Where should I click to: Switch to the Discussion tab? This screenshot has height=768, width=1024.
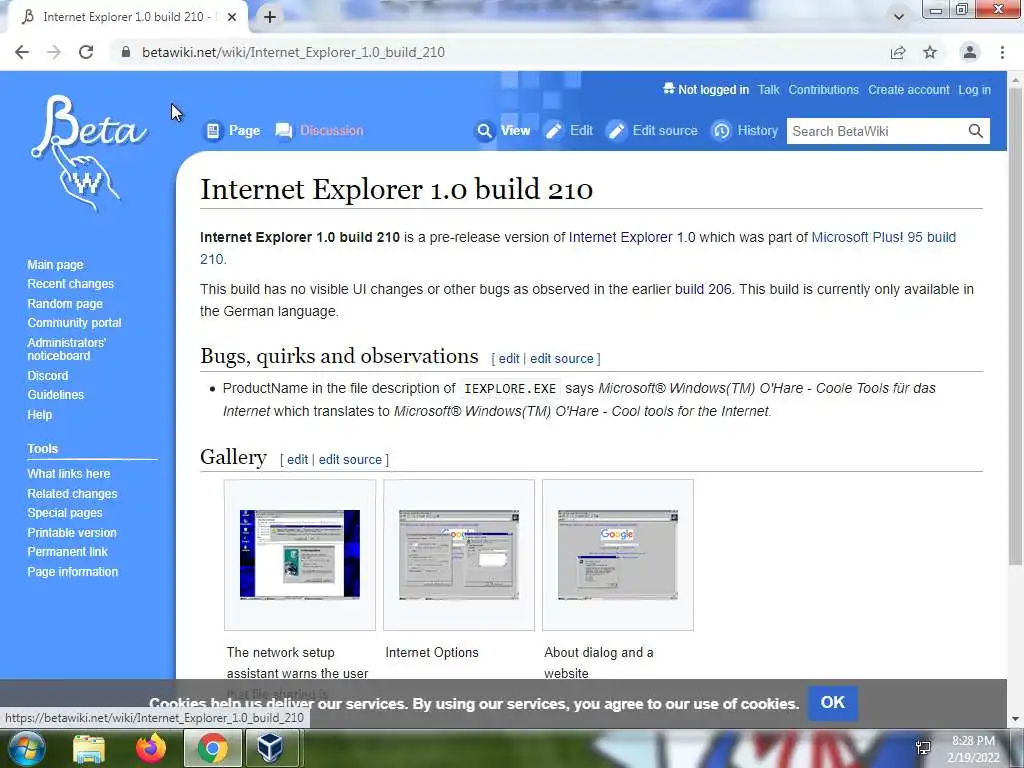[x=319, y=131]
